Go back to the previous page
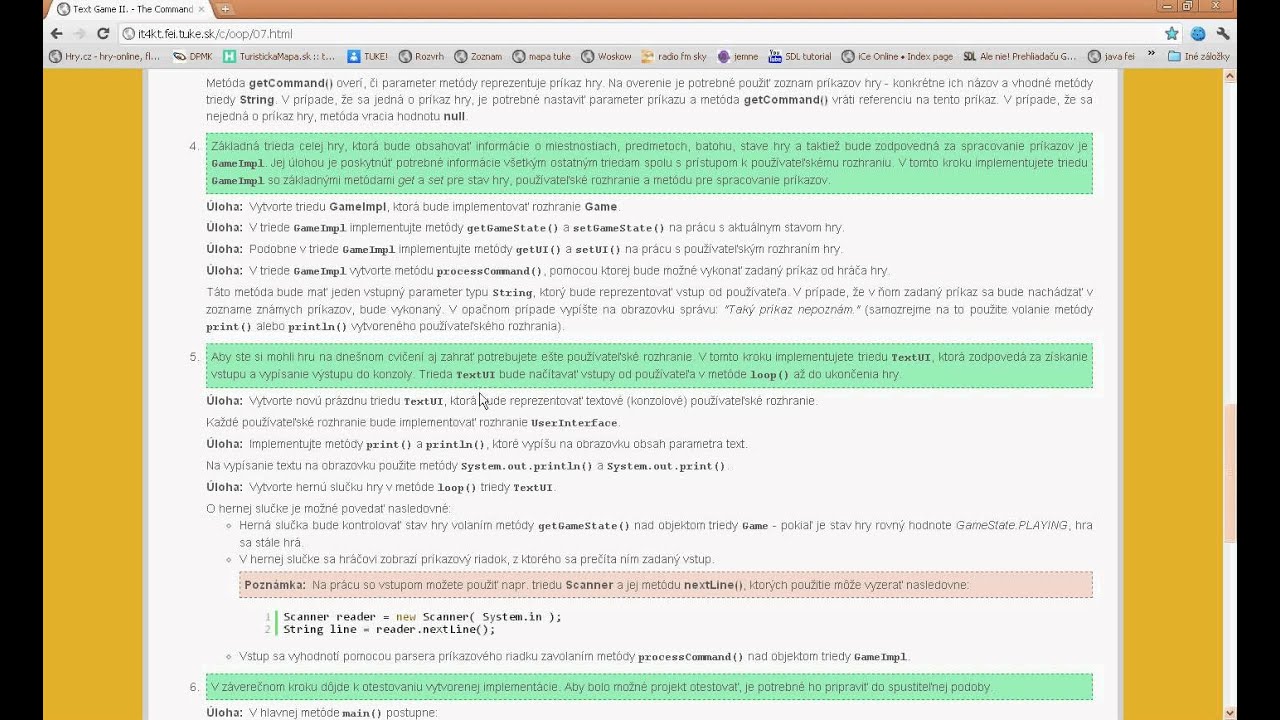Screen dimensions: 1280x720 tap(56, 33)
